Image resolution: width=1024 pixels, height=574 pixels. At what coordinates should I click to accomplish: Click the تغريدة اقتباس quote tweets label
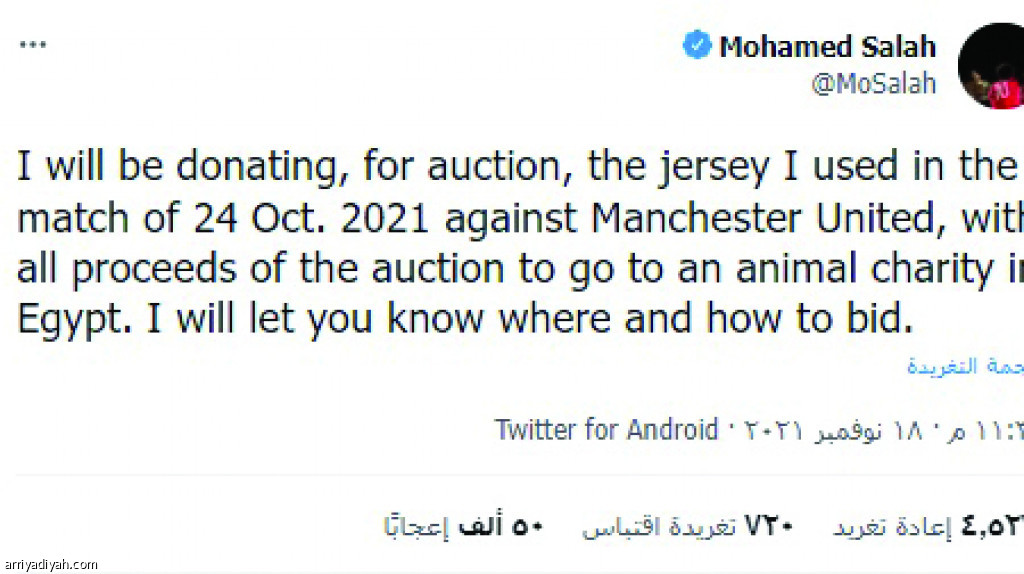[659, 526]
